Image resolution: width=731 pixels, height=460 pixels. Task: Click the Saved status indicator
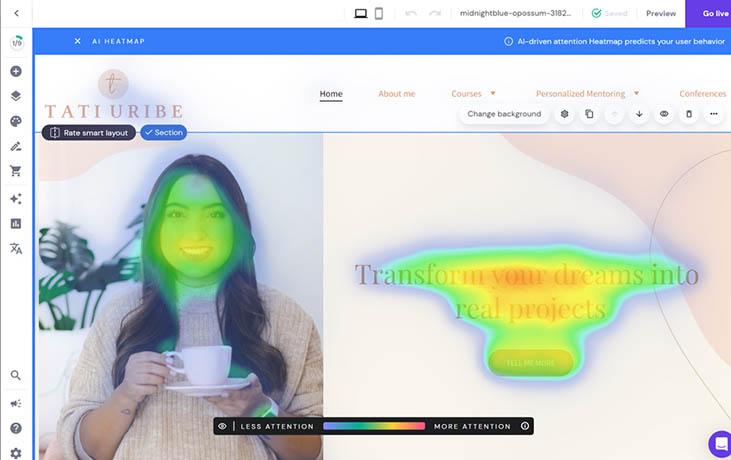click(x=609, y=14)
